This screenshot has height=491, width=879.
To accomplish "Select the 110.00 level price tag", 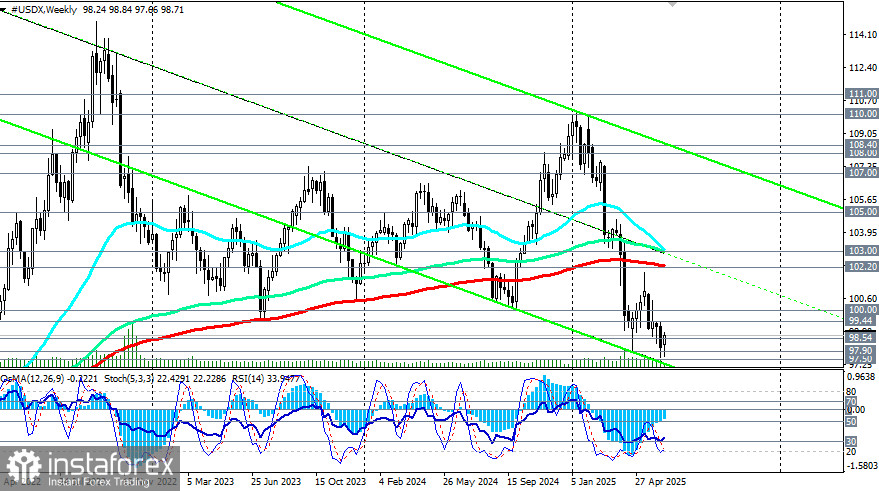I will pos(862,114).
